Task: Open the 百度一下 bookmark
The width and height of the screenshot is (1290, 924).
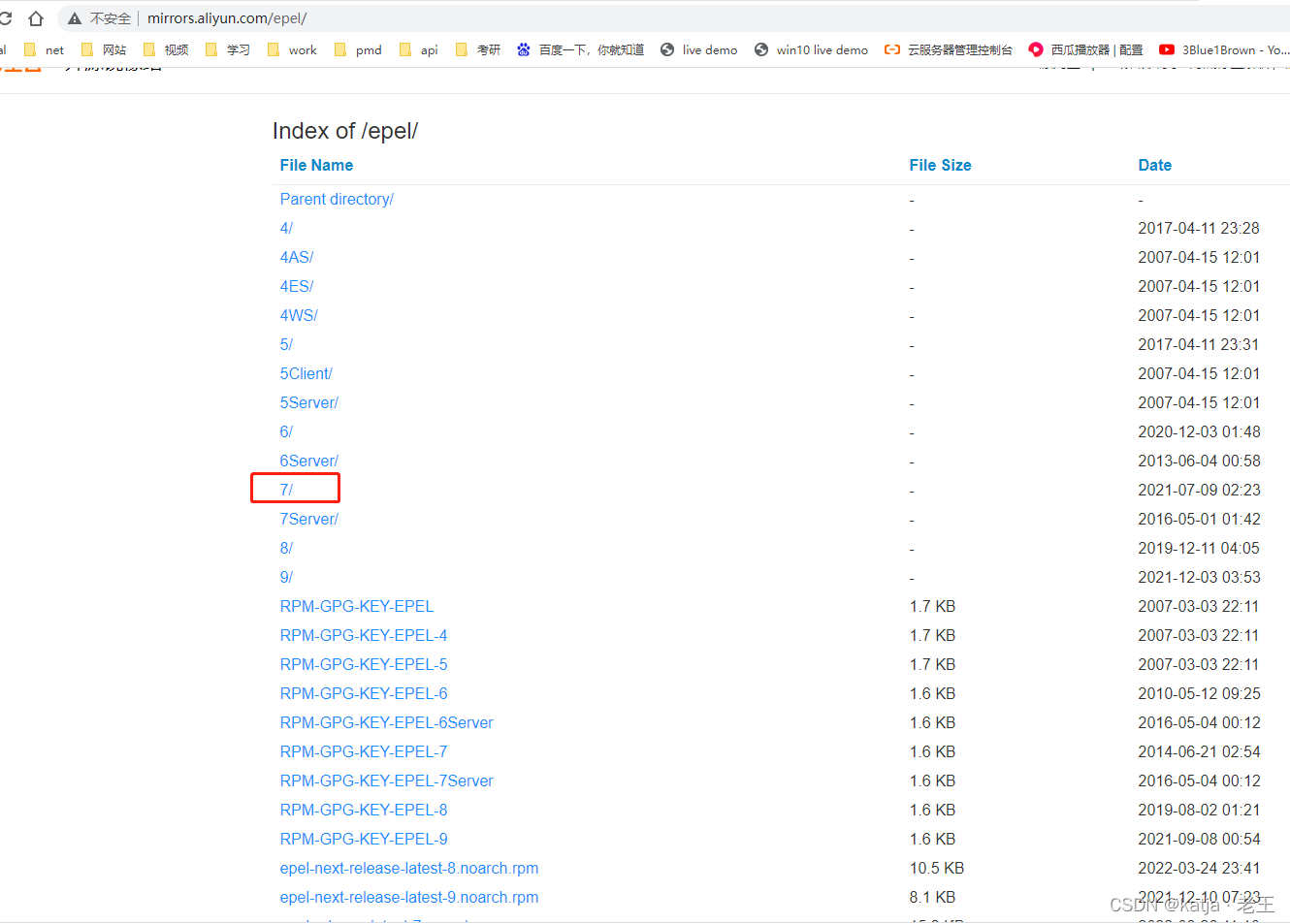Action: (581, 49)
